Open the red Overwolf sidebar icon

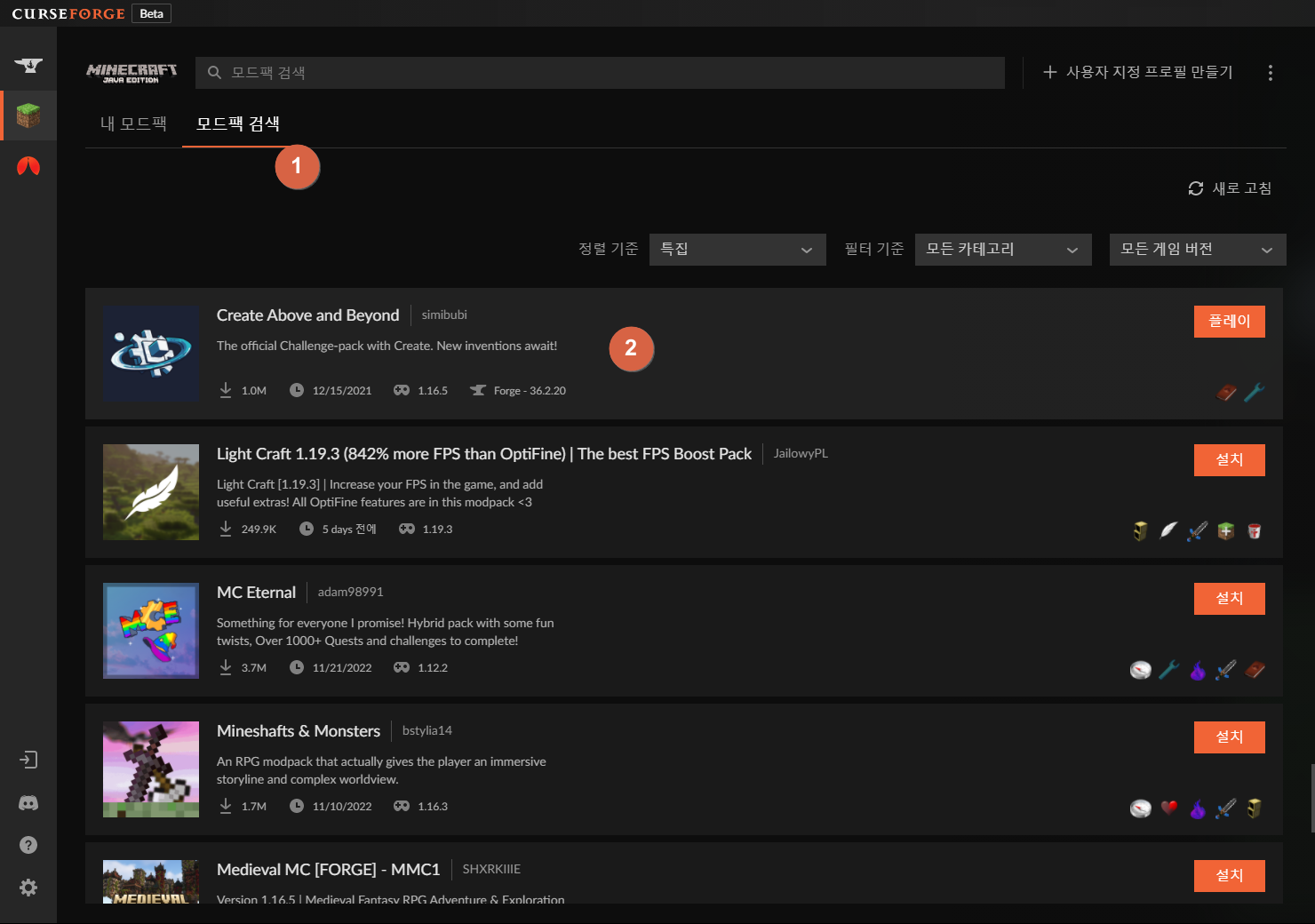[x=28, y=166]
